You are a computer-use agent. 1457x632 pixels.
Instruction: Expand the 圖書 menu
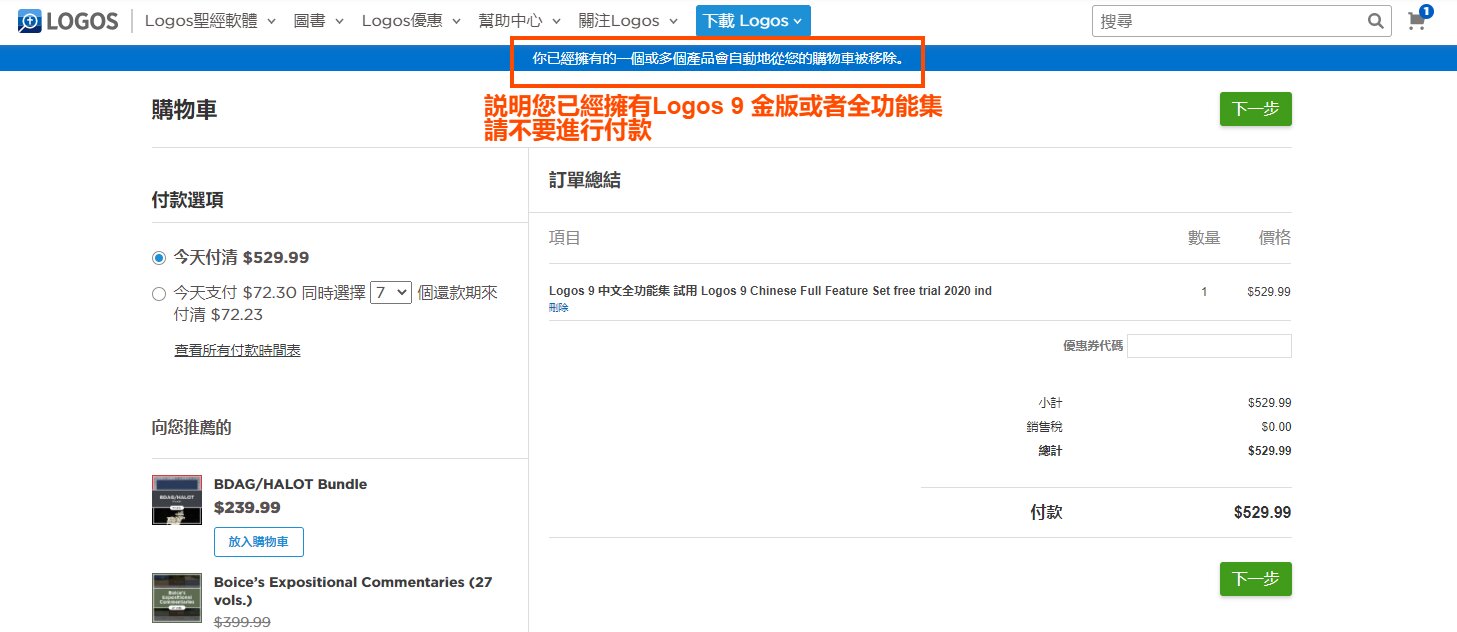(319, 21)
